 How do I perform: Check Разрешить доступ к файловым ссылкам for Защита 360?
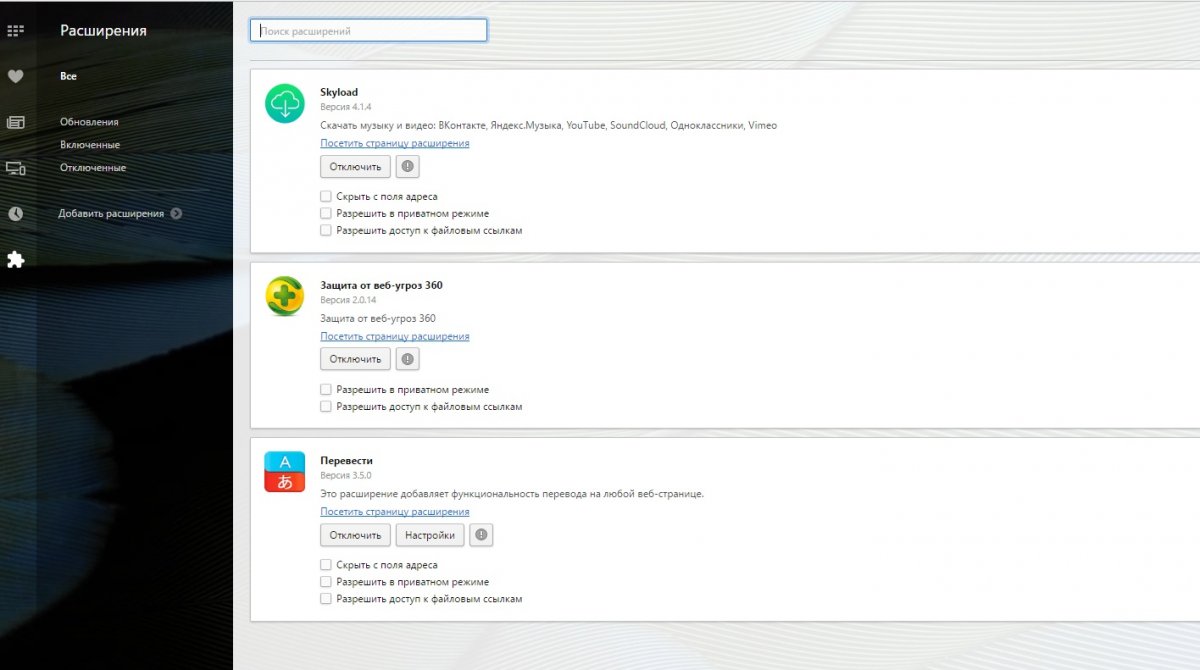(x=326, y=407)
